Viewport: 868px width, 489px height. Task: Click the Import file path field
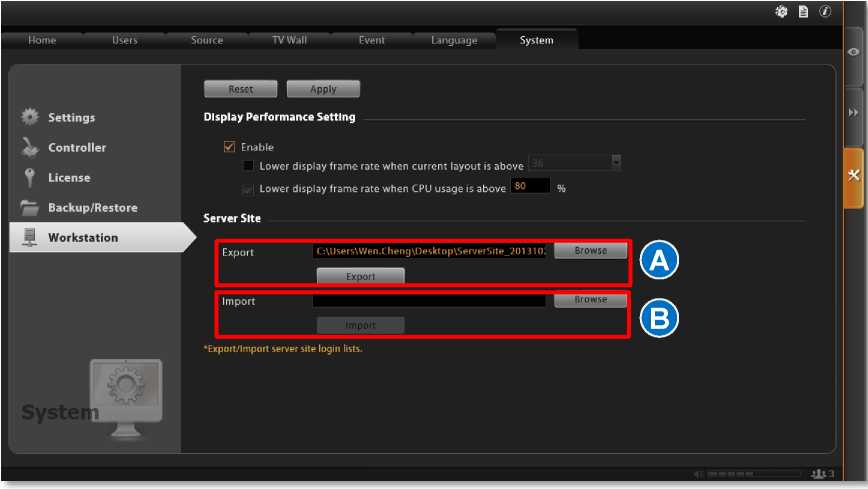coord(429,300)
